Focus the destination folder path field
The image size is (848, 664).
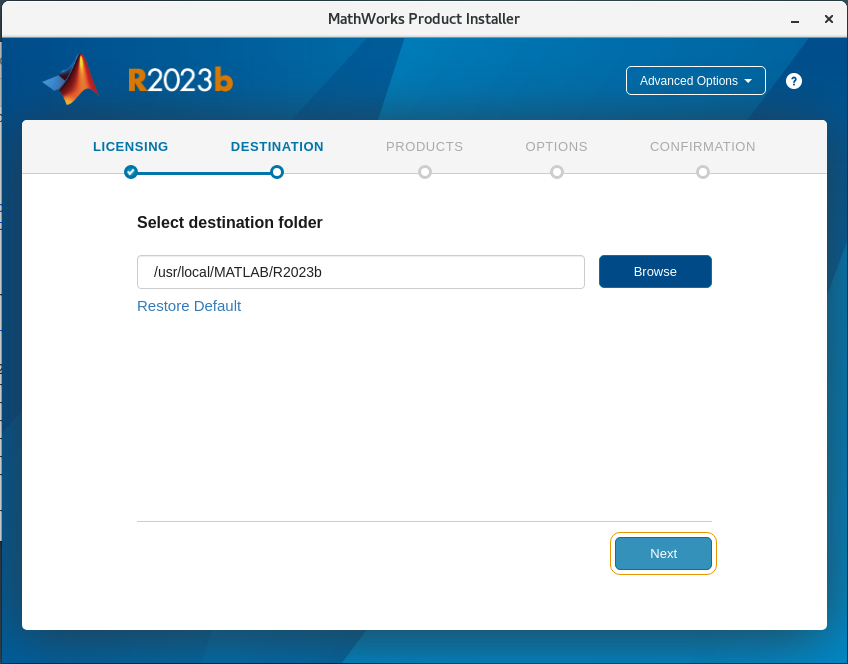pyautogui.click(x=361, y=272)
